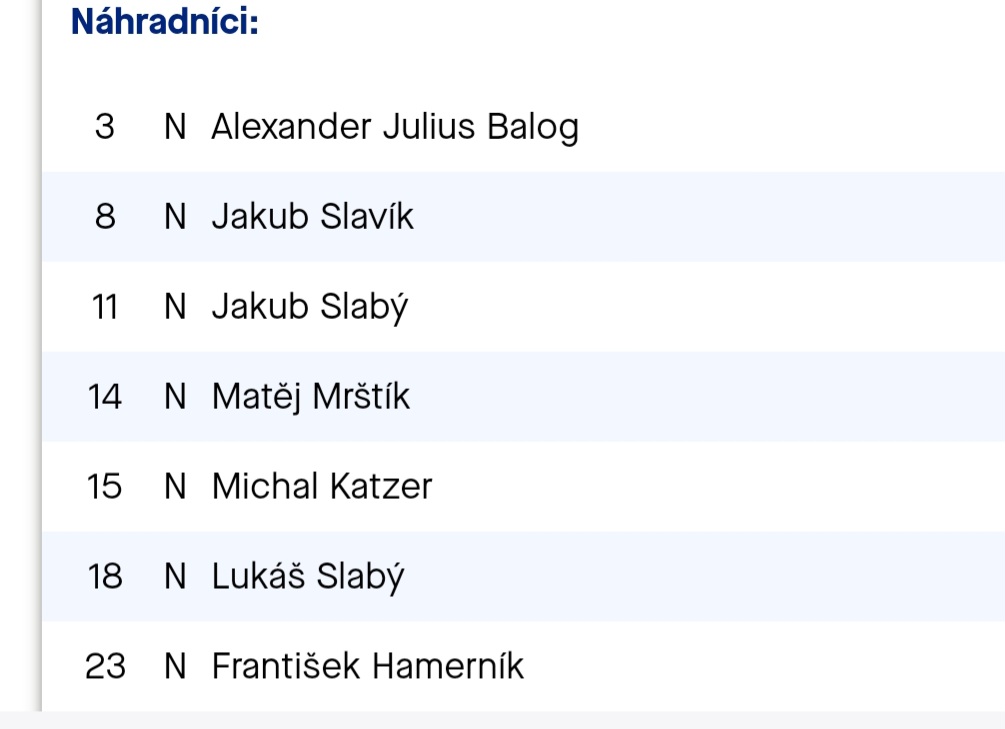The width and height of the screenshot is (1005, 729).
Task: Select Jakub Slabý substitute name
Action: 310,307
